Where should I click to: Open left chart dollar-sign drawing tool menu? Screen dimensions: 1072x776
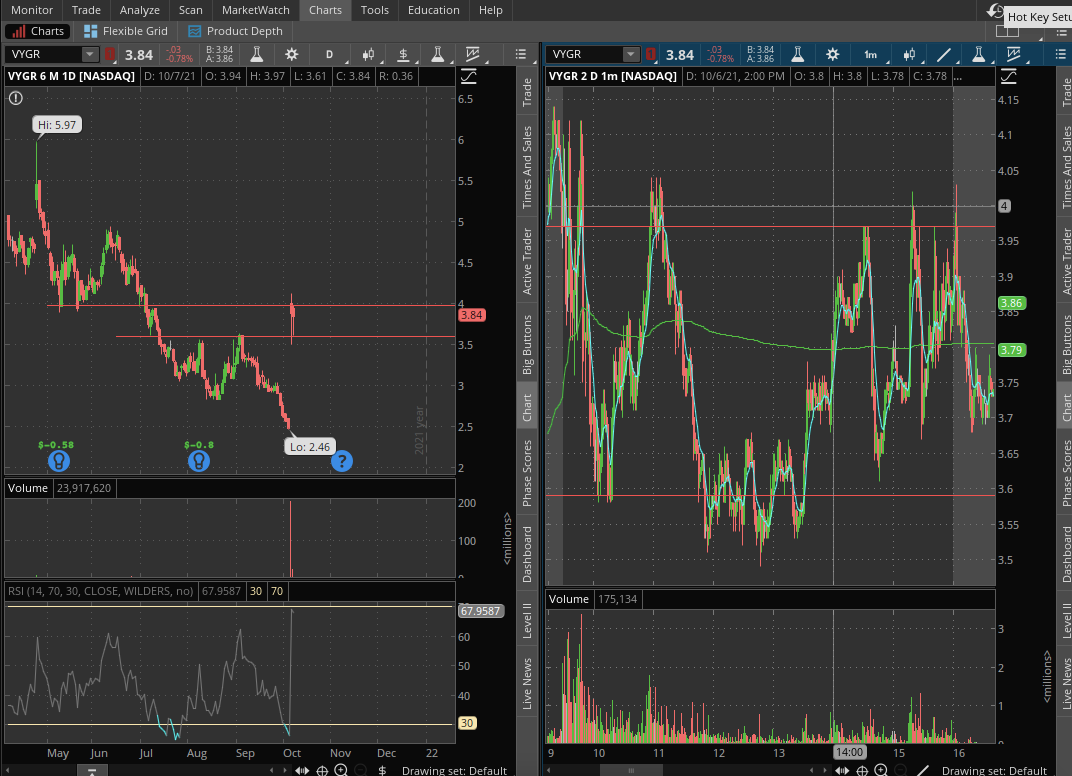pyautogui.click(x=403, y=54)
